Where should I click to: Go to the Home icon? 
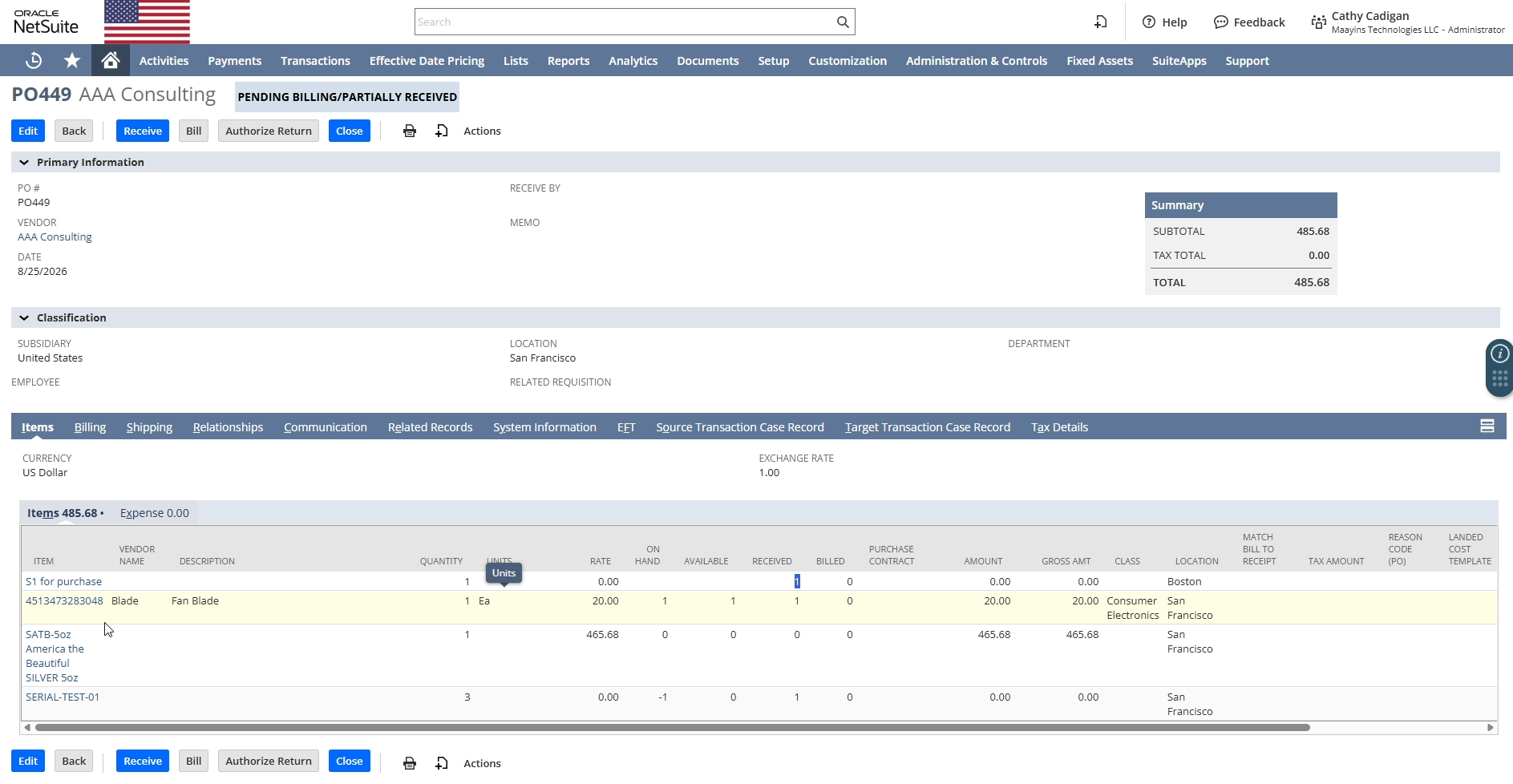pyautogui.click(x=111, y=60)
